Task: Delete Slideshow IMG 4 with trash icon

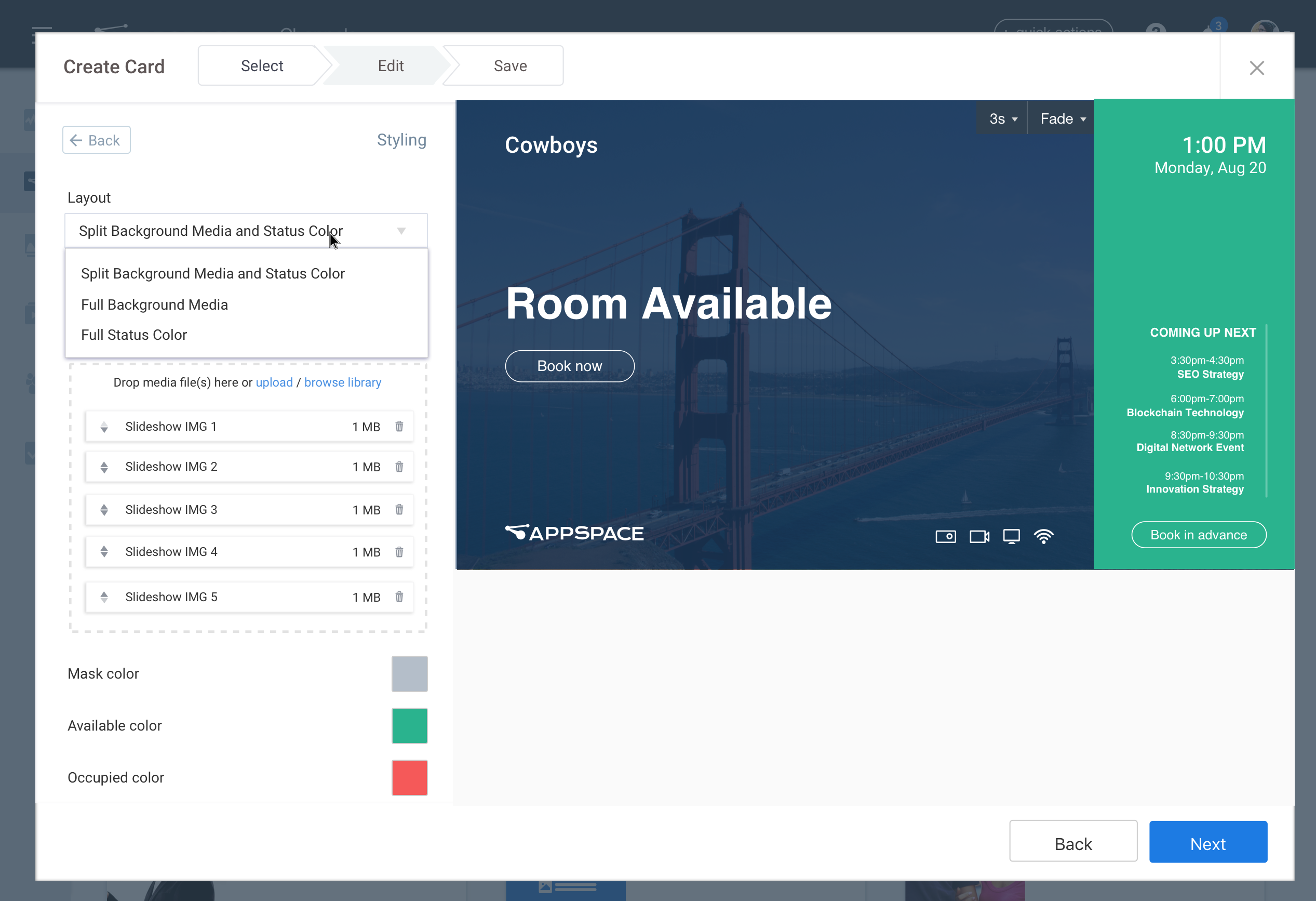Action: (x=399, y=551)
